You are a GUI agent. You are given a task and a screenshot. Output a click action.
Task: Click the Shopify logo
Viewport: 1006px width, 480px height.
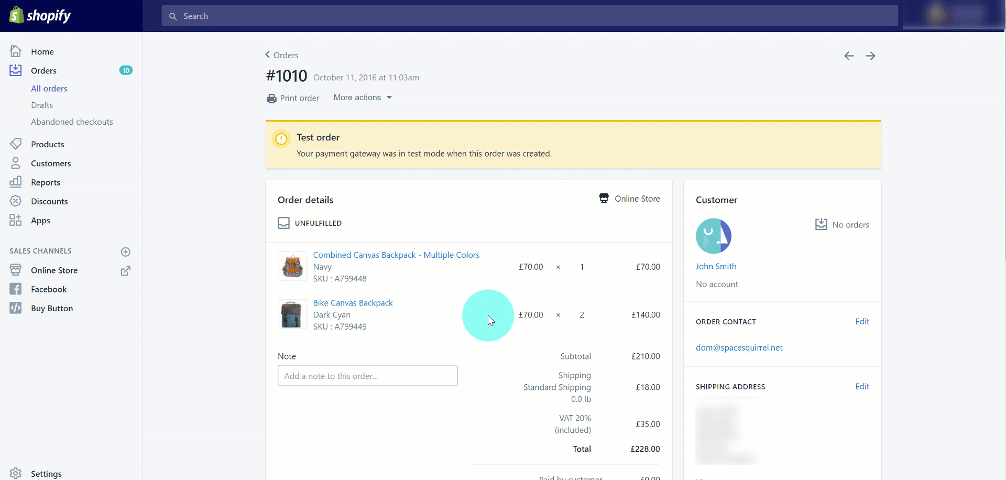click(40, 15)
